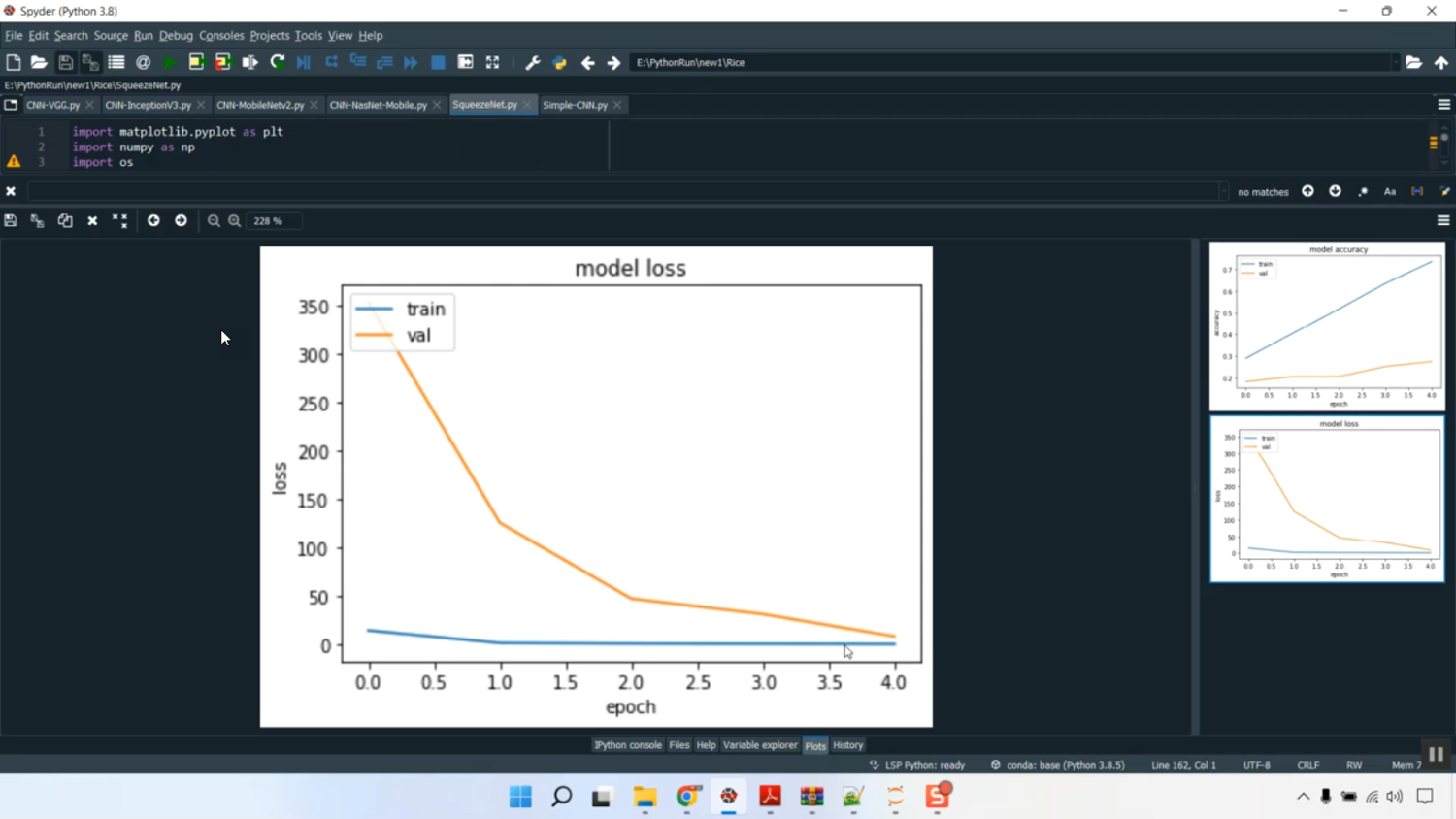Image resolution: width=1456 pixels, height=819 pixels.
Task: Open the Variable explorer pane
Action: pyautogui.click(x=760, y=744)
